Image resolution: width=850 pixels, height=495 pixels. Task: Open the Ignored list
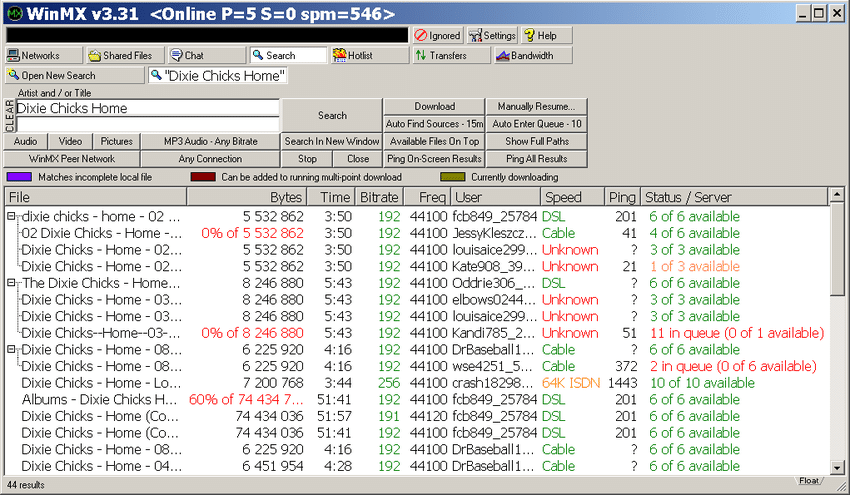438,35
